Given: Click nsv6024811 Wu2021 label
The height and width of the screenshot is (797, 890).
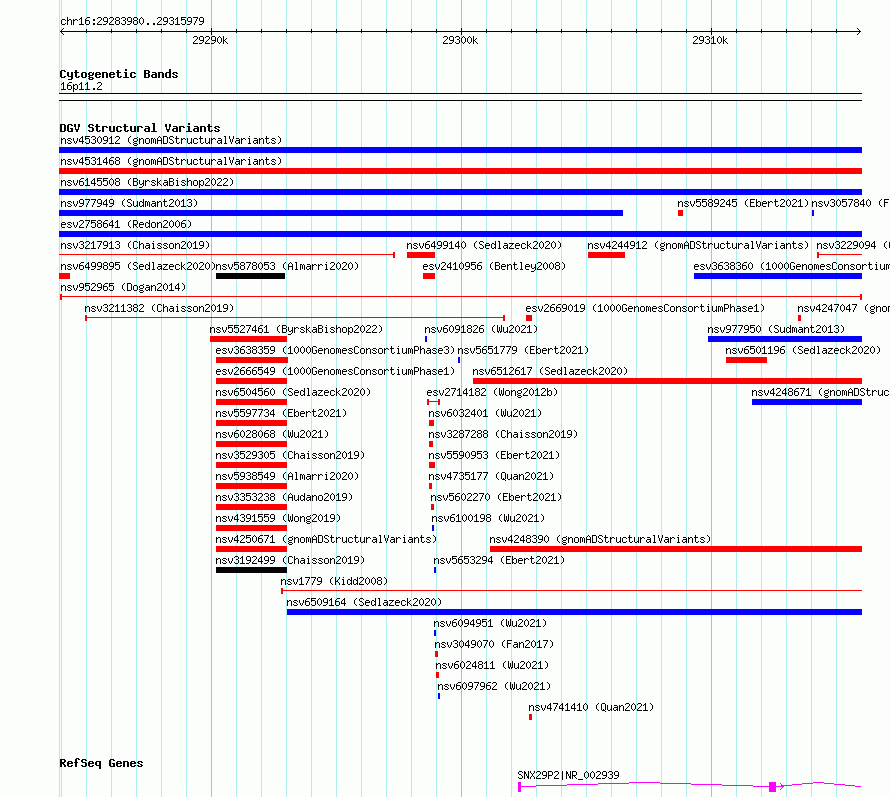Looking at the screenshot, I should pyautogui.click(x=492, y=665).
